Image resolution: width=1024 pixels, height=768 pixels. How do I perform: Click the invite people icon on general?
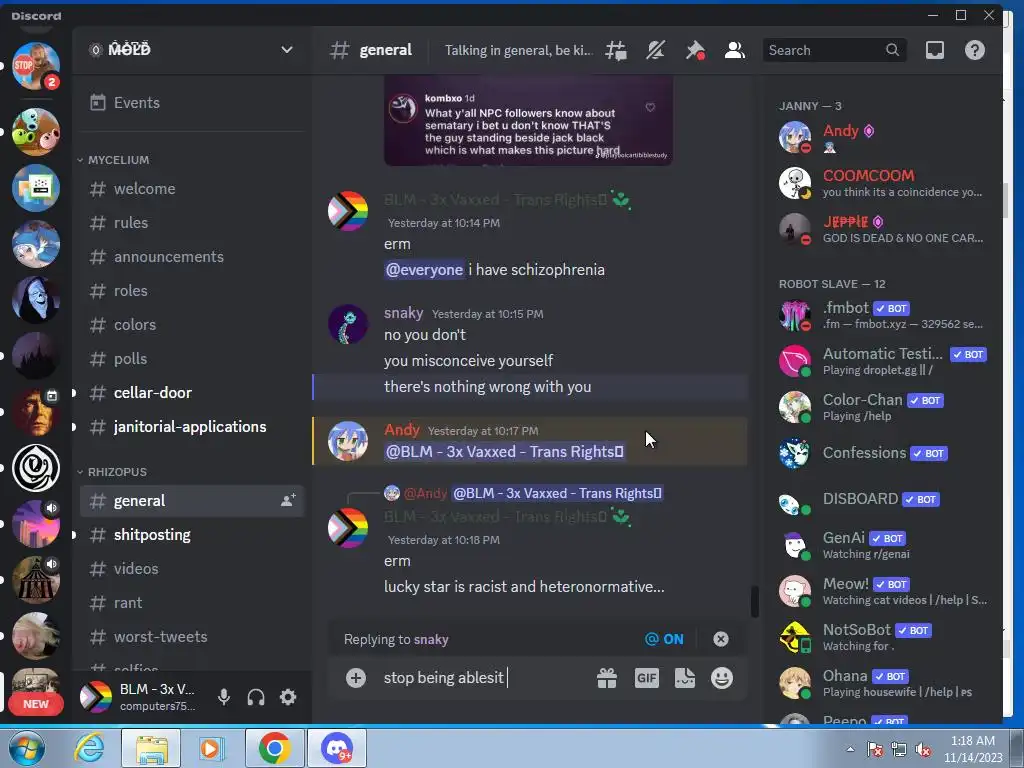(x=287, y=500)
